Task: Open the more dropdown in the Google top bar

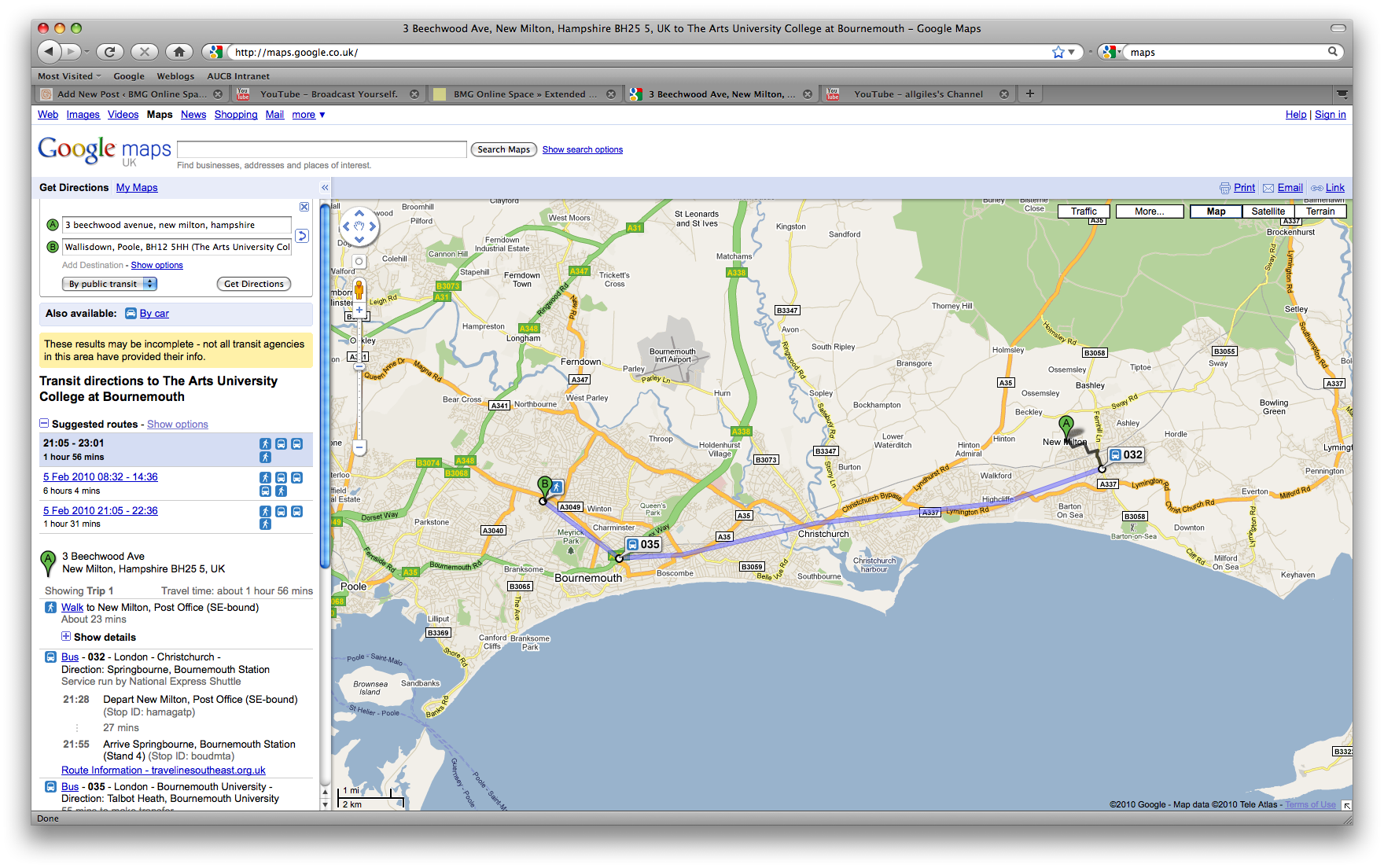Action: coord(308,115)
